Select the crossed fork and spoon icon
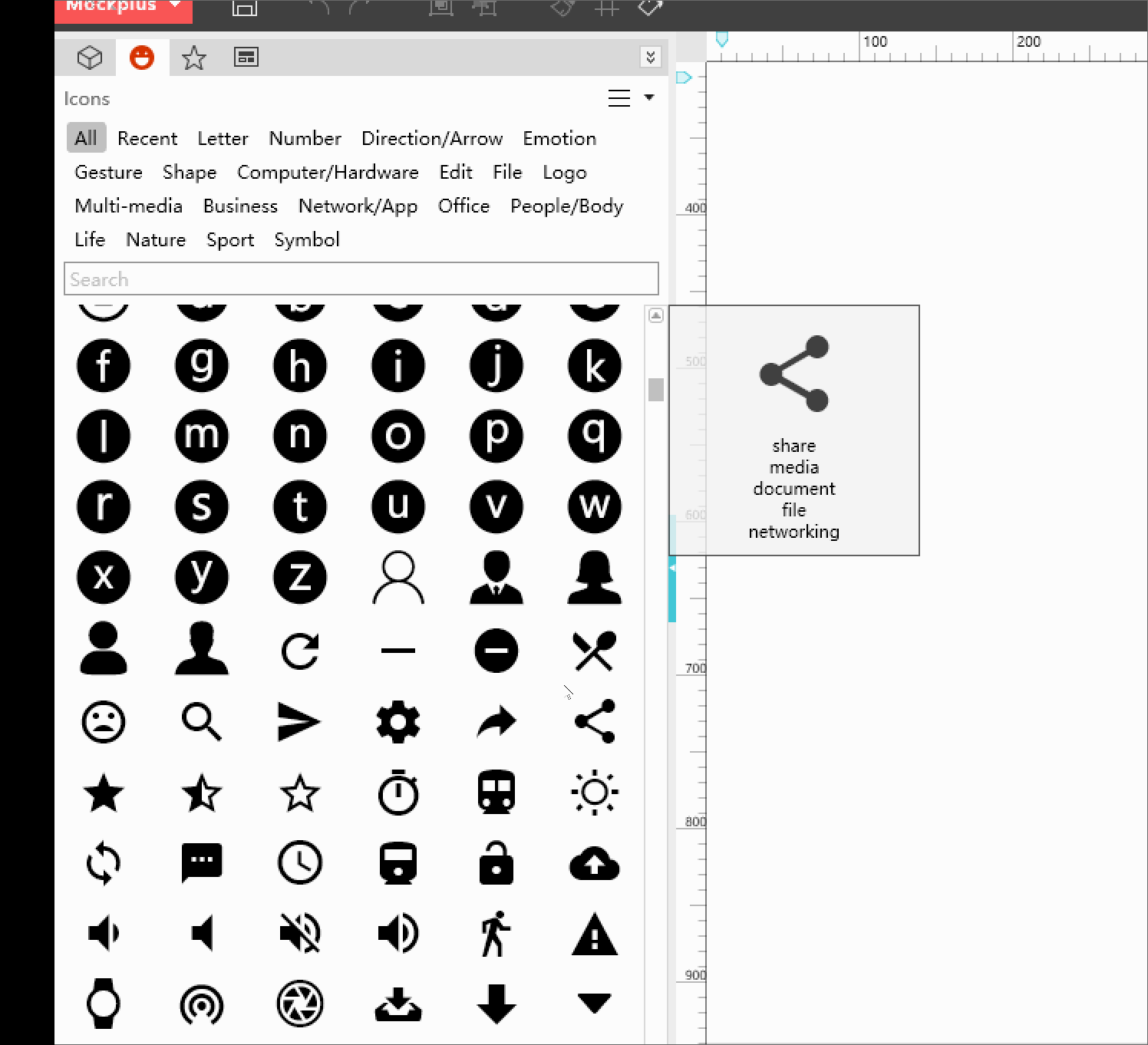Image resolution: width=1148 pixels, height=1045 pixels. pyautogui.click(x=595, y=651)
